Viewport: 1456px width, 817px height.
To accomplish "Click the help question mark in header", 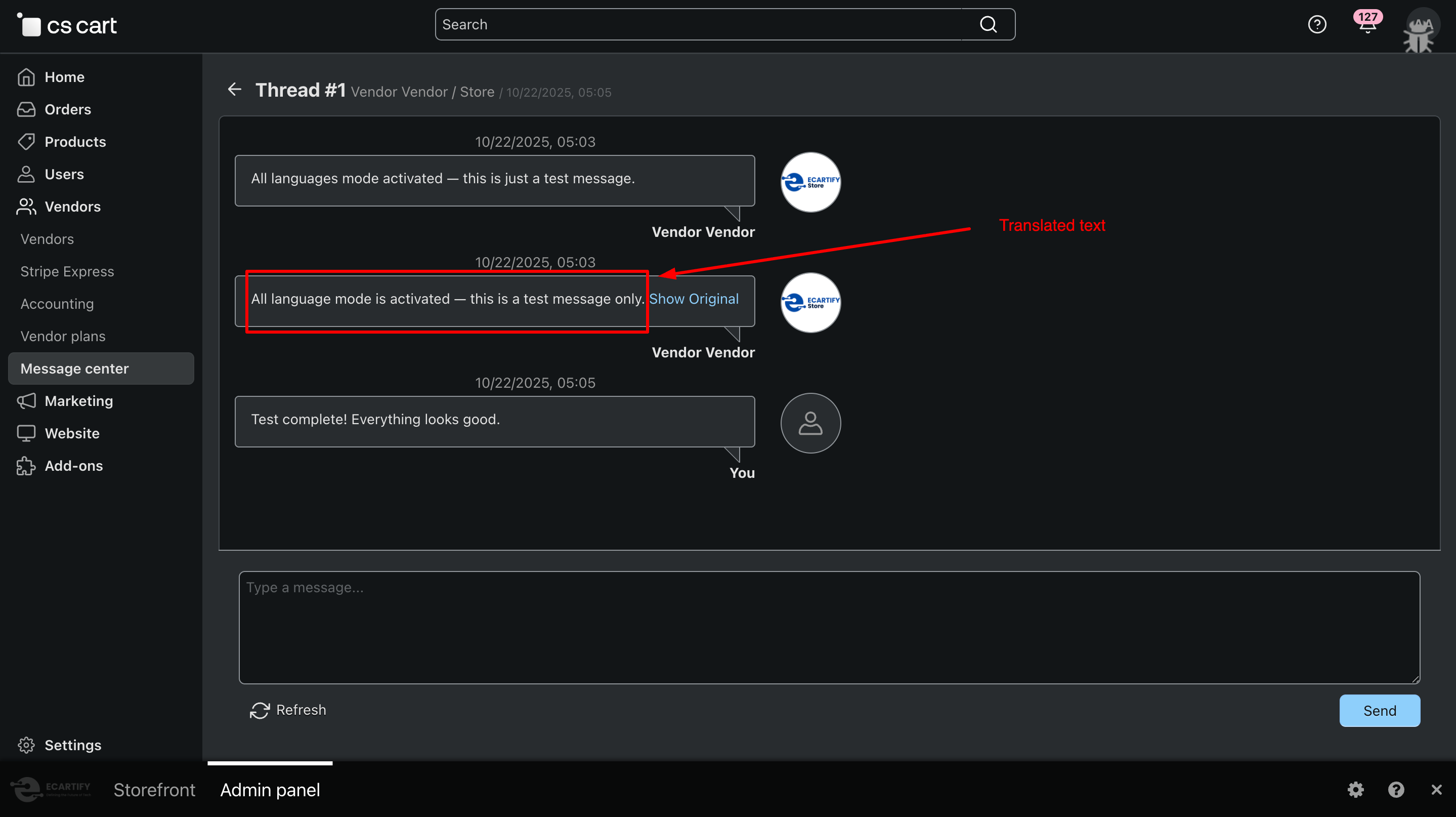I will (x=1317, y=24).
